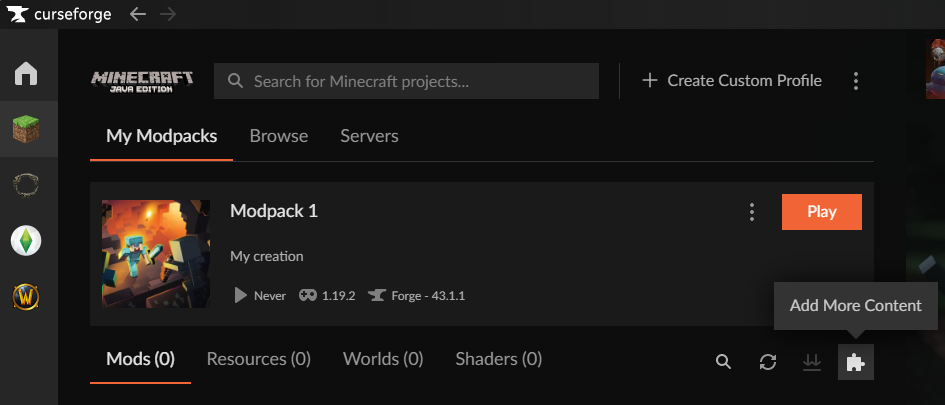This screenshot has height=405, width=945.
Task: Open the Browse tab
Action: pyautogui.click(x=278, y=136)
